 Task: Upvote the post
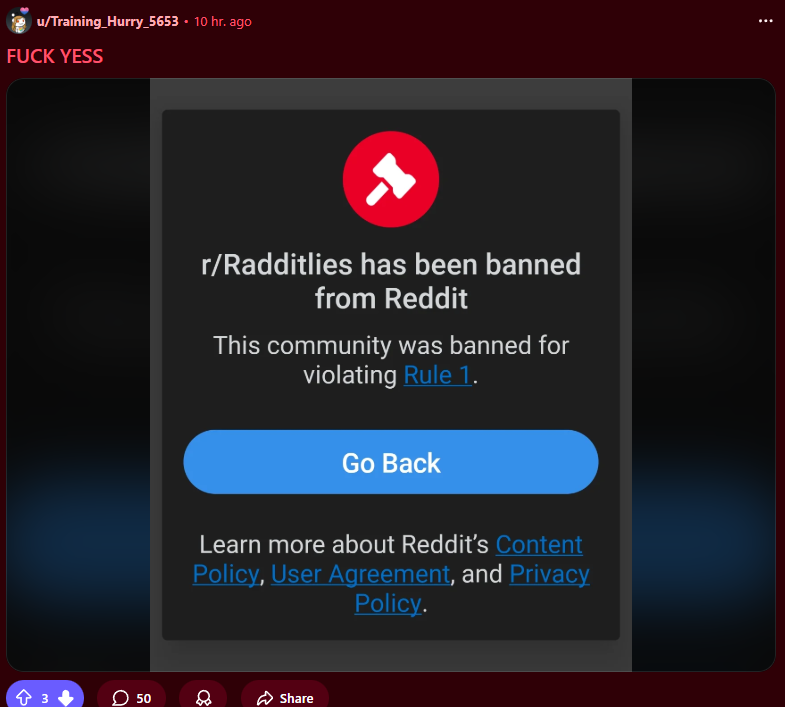[24, 697]
